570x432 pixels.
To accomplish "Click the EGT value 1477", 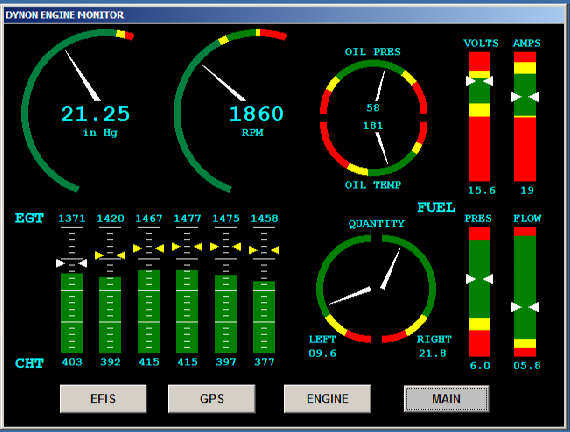I will point(187,218).
